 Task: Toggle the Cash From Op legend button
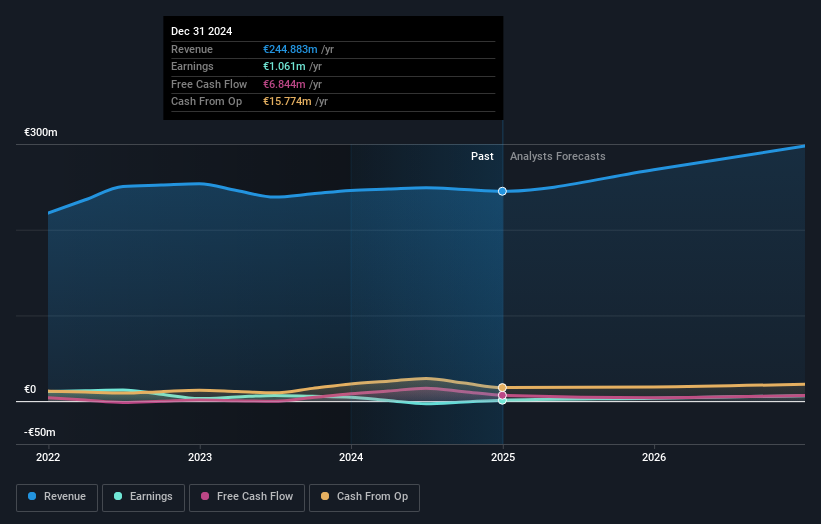pos(364,497)
